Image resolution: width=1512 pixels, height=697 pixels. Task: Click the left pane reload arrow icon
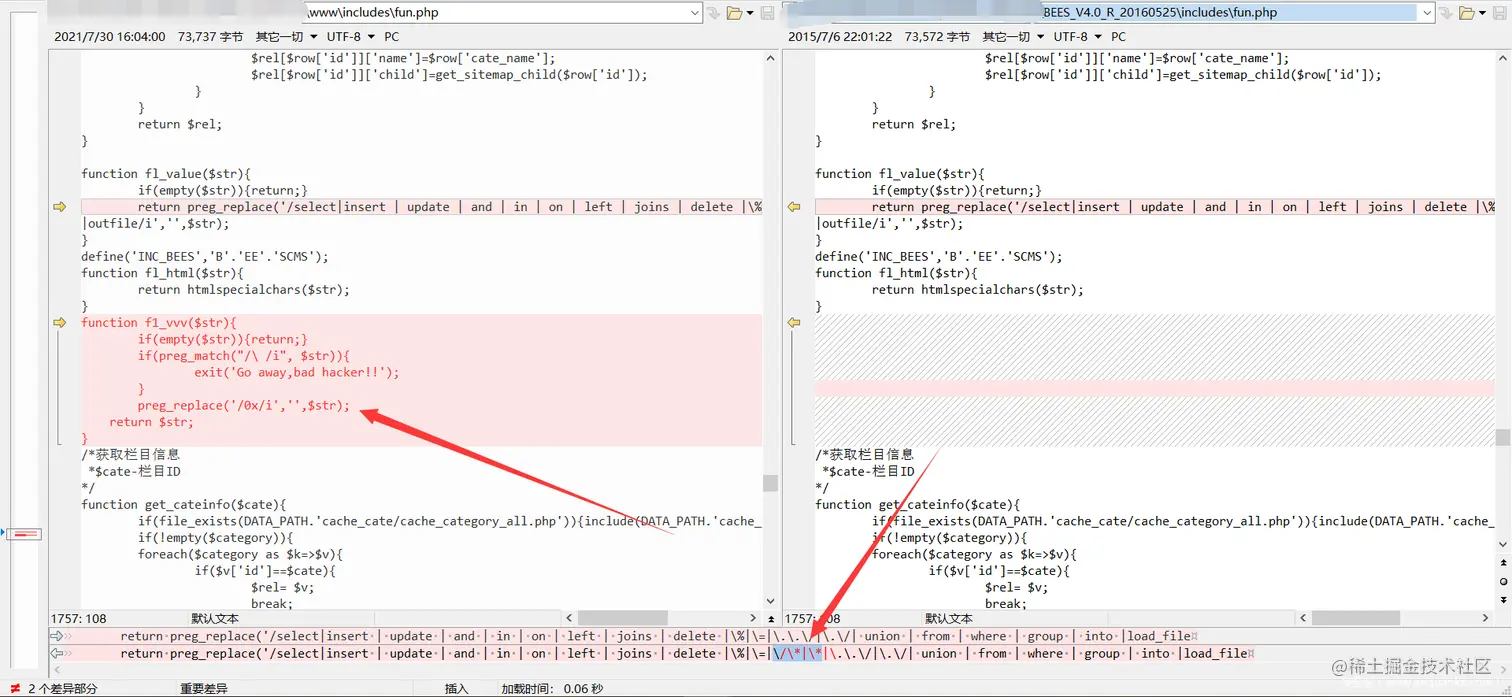pyautogui.click(x=714, y=13)
